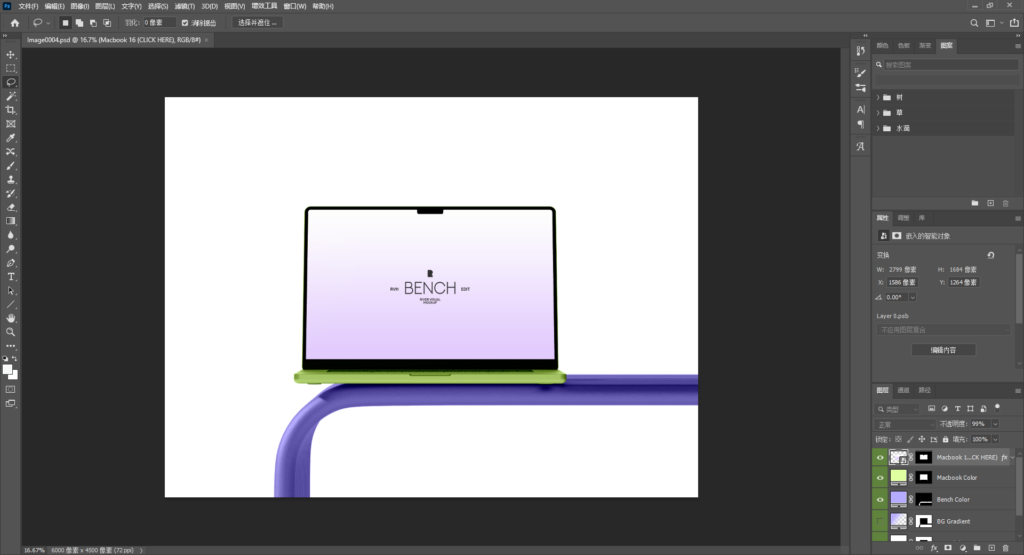
Task: Expand the 草 pattern folder
Action: click(x=878, y=113)
